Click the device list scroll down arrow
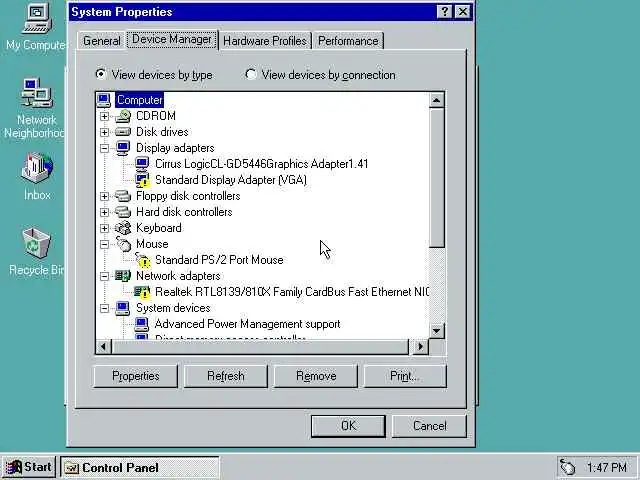 pyautogui.click(x=437, y=331)
